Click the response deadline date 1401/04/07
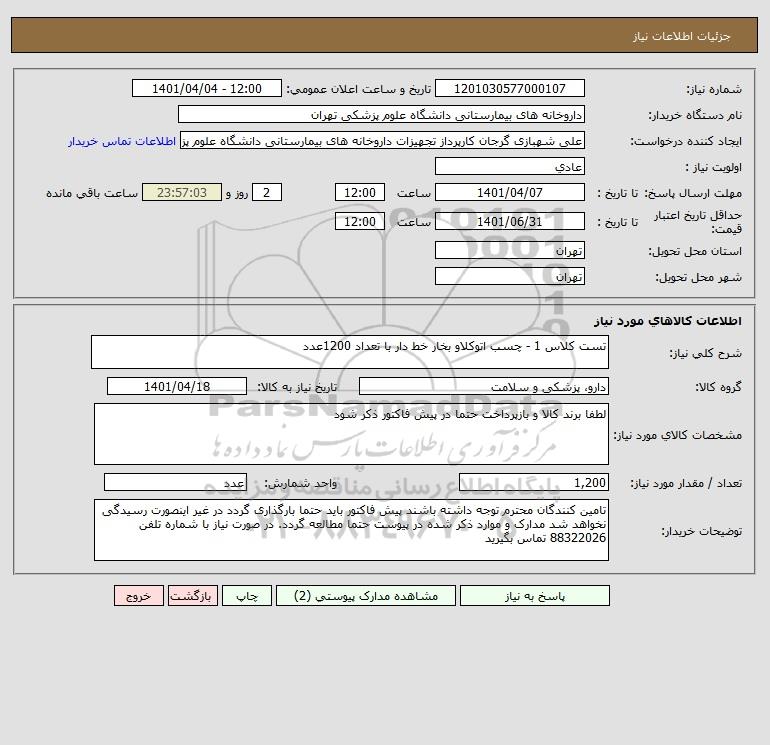The width and height of the screenshot is (770, 745). (510, 193)
